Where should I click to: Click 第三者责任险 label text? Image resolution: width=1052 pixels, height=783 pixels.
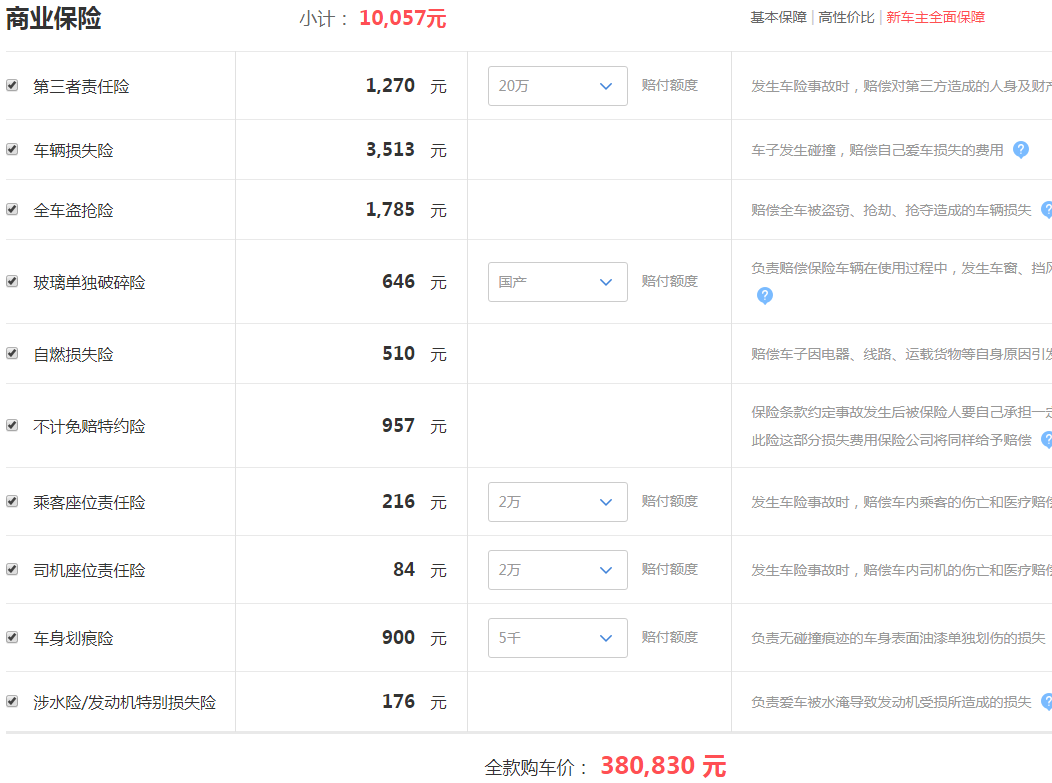[x=81, y=87]
